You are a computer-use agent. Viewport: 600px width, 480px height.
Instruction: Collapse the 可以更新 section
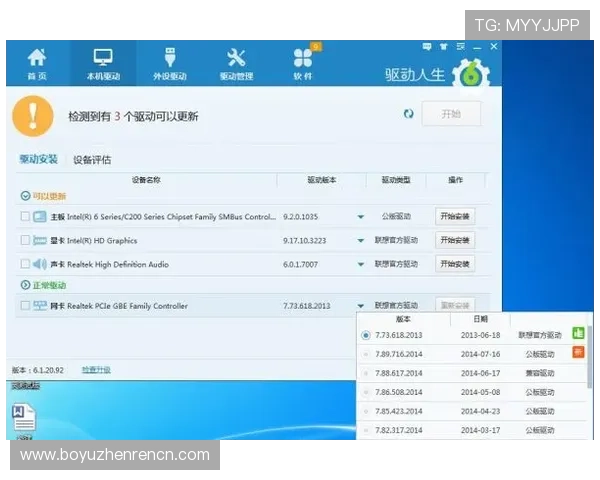[25, 196]
